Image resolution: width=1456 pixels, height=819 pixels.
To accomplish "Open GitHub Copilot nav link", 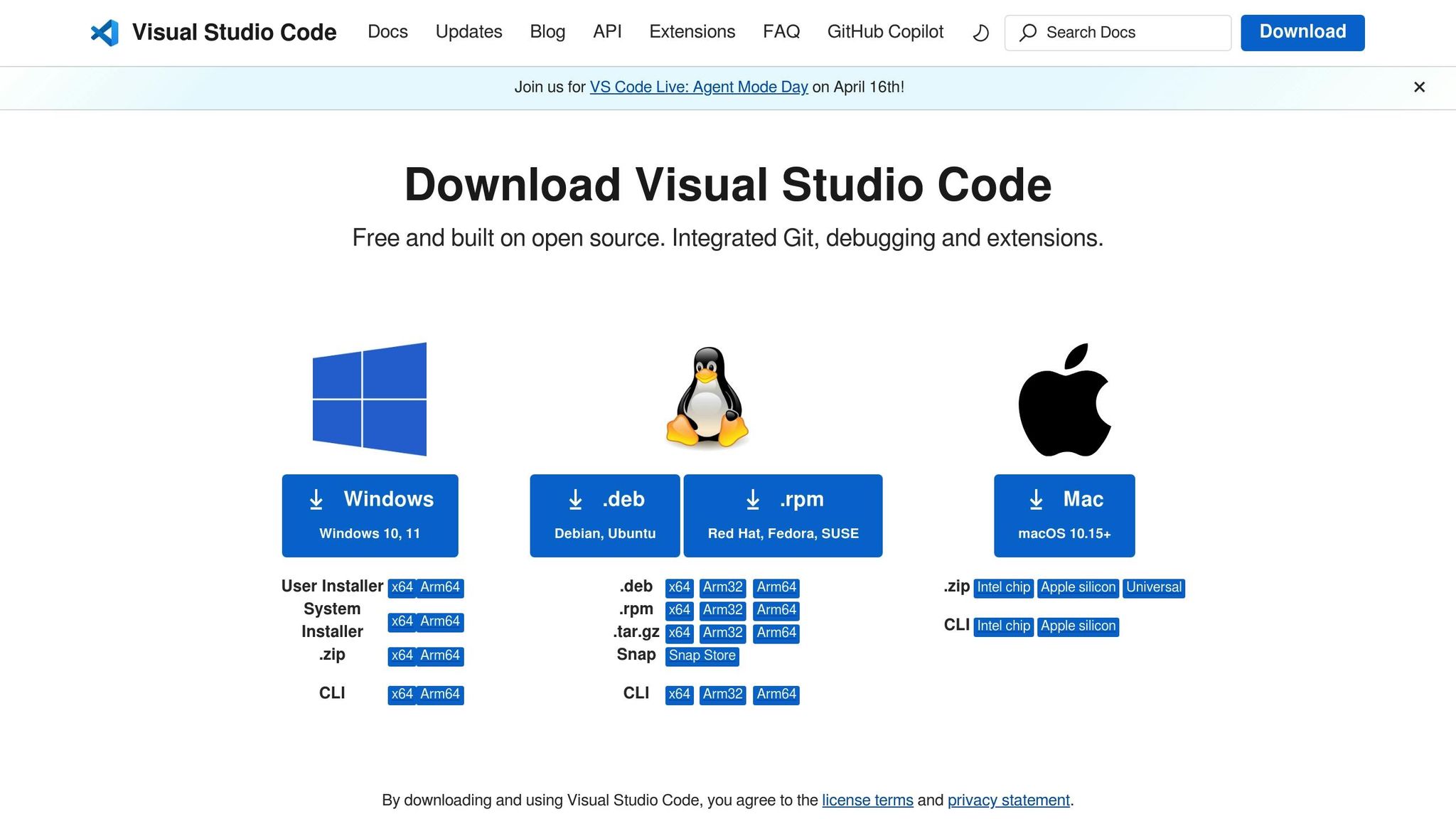I will tap(885, 32).
